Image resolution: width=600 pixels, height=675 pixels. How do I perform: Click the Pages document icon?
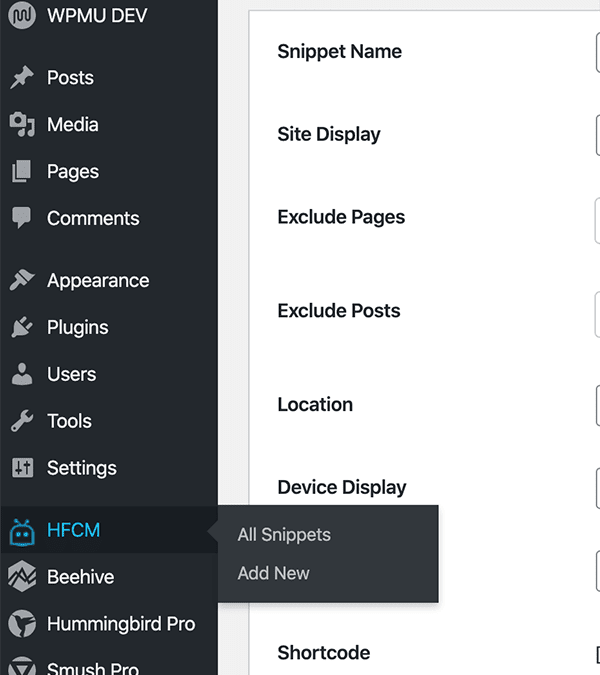(22, 171)
